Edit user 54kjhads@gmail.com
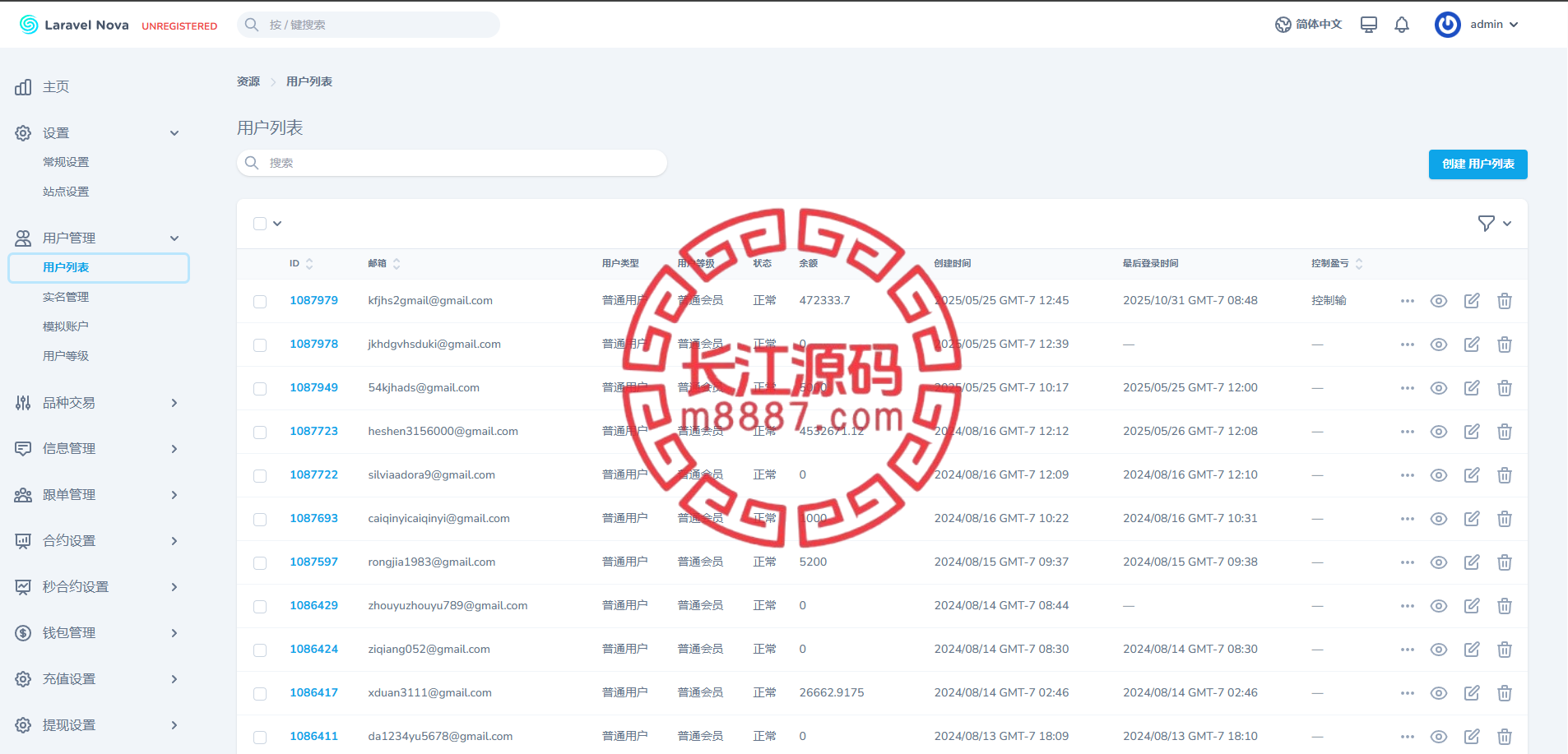This screenshot has width=1568, height=754. 1472,388
